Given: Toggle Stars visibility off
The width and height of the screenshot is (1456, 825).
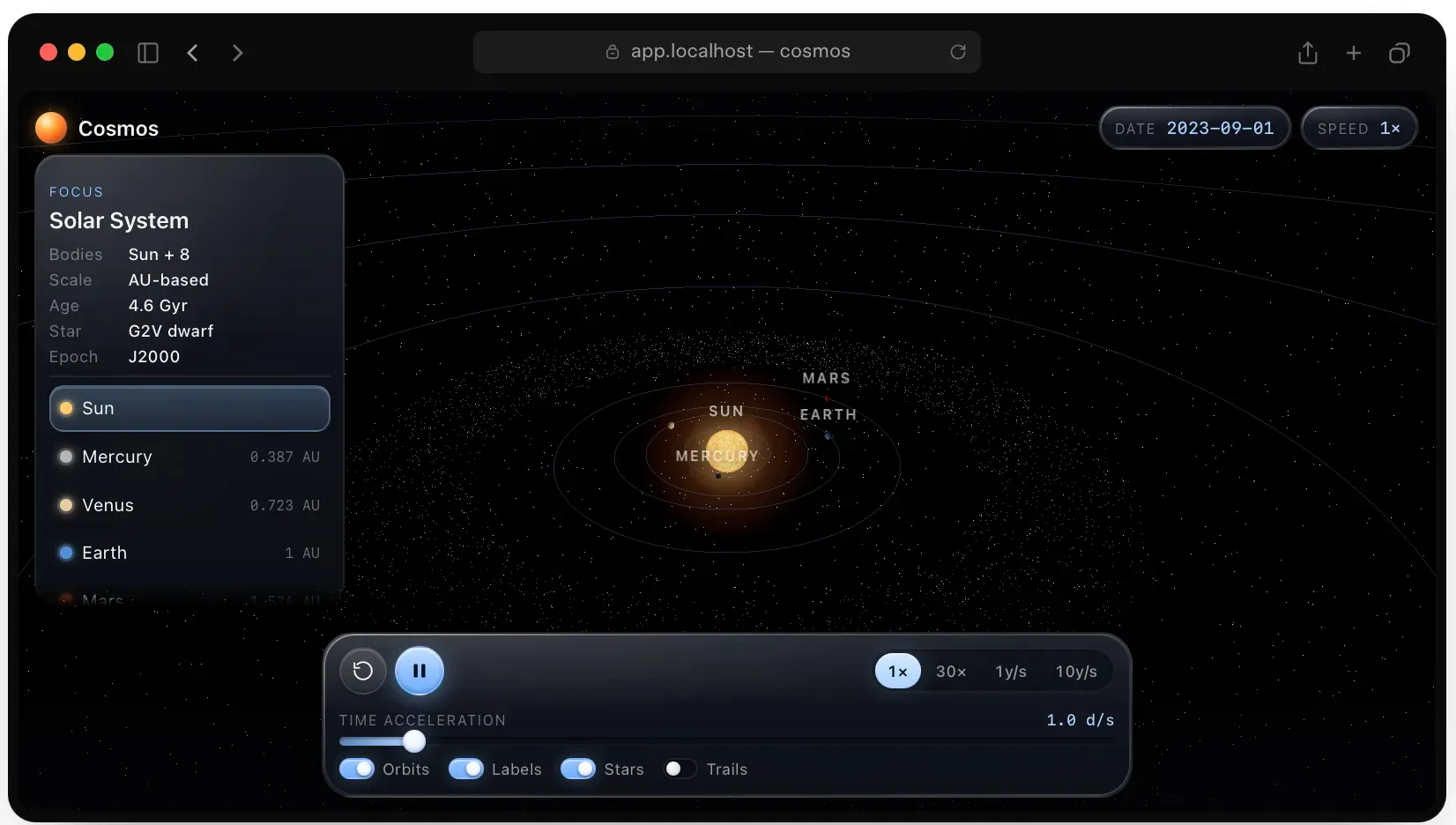Looking at the screenshot, I should point(578,769).
